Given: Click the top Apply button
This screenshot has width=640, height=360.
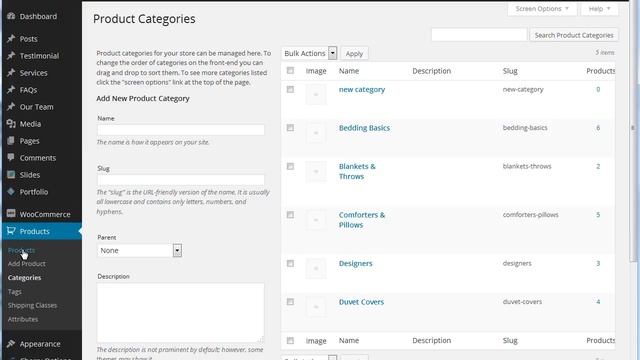Looking at the screenshot, I should (354, 53).
